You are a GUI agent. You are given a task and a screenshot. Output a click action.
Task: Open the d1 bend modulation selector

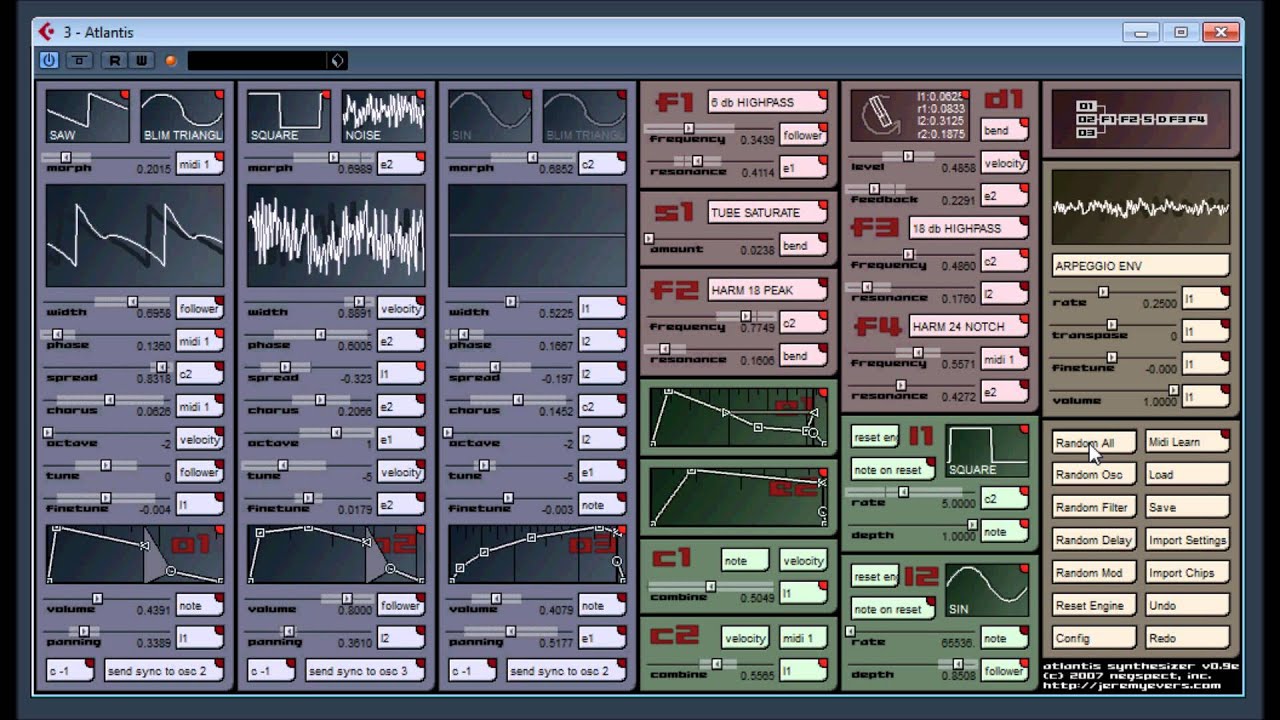point(1005,130)
